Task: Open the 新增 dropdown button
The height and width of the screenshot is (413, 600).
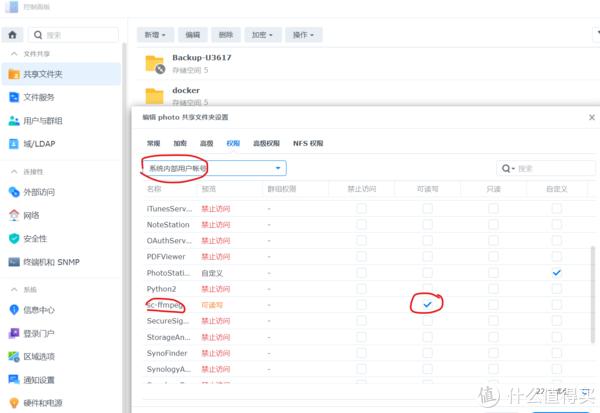Action: [x=155, y=35]
